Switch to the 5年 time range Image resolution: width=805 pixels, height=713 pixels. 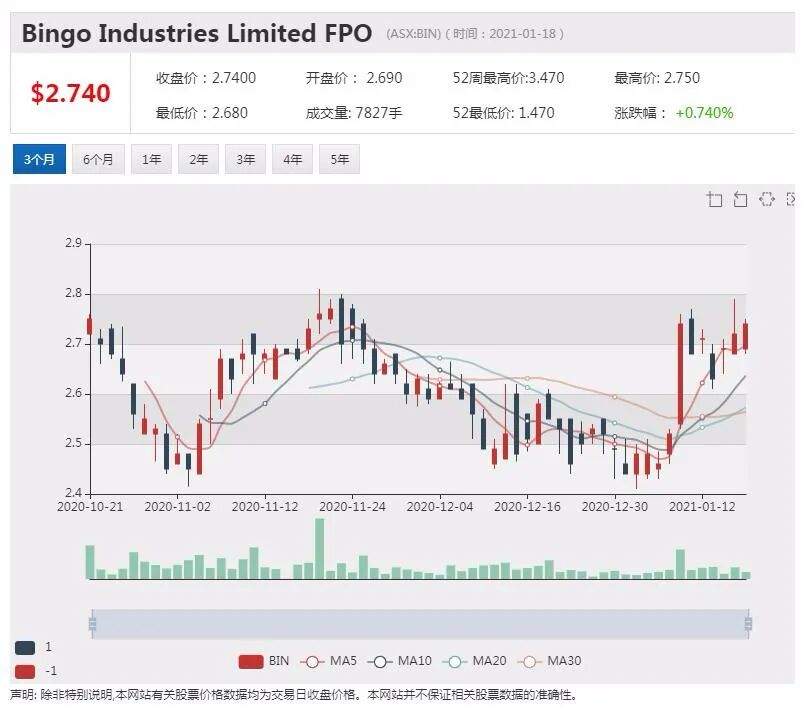tap(339, 159)
